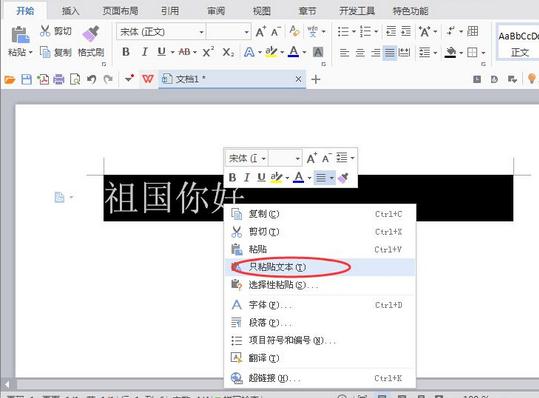The width and height of the screenshot is (539, 398).
Task: Decrease paragraph indent in ribbon
Action: pyautogui.click(x=391, y=31)
